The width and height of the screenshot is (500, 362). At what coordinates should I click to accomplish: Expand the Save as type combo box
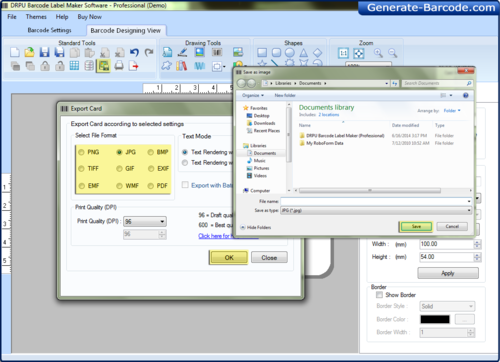(376, 210)
